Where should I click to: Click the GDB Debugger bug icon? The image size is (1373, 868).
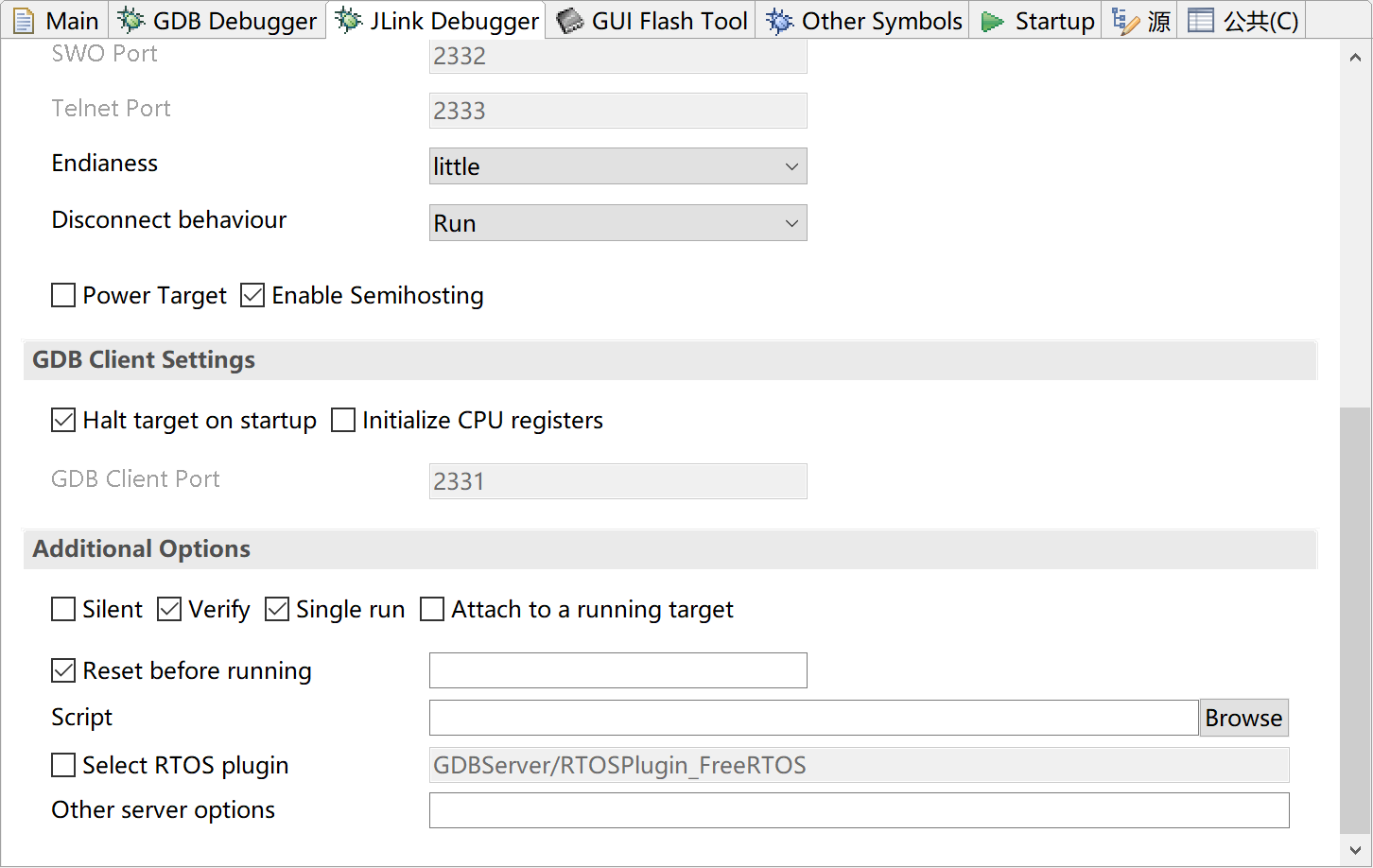pyautogui.click(x=130, y=20)
